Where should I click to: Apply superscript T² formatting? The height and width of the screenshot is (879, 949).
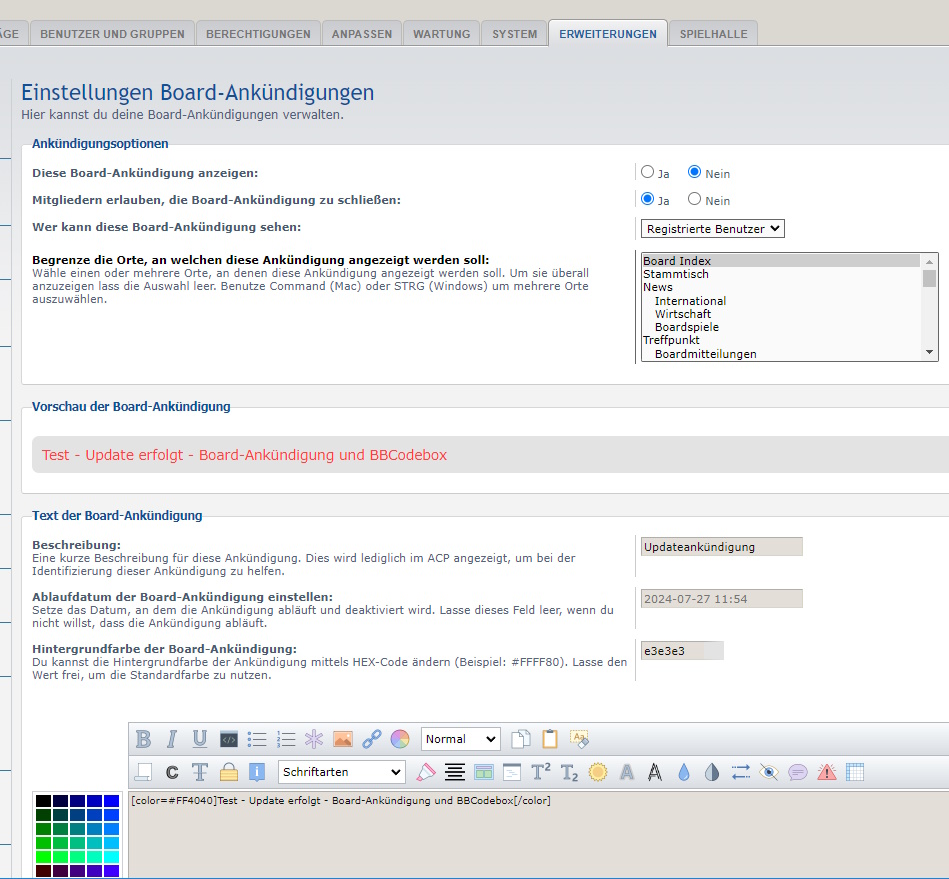[540, 772]
